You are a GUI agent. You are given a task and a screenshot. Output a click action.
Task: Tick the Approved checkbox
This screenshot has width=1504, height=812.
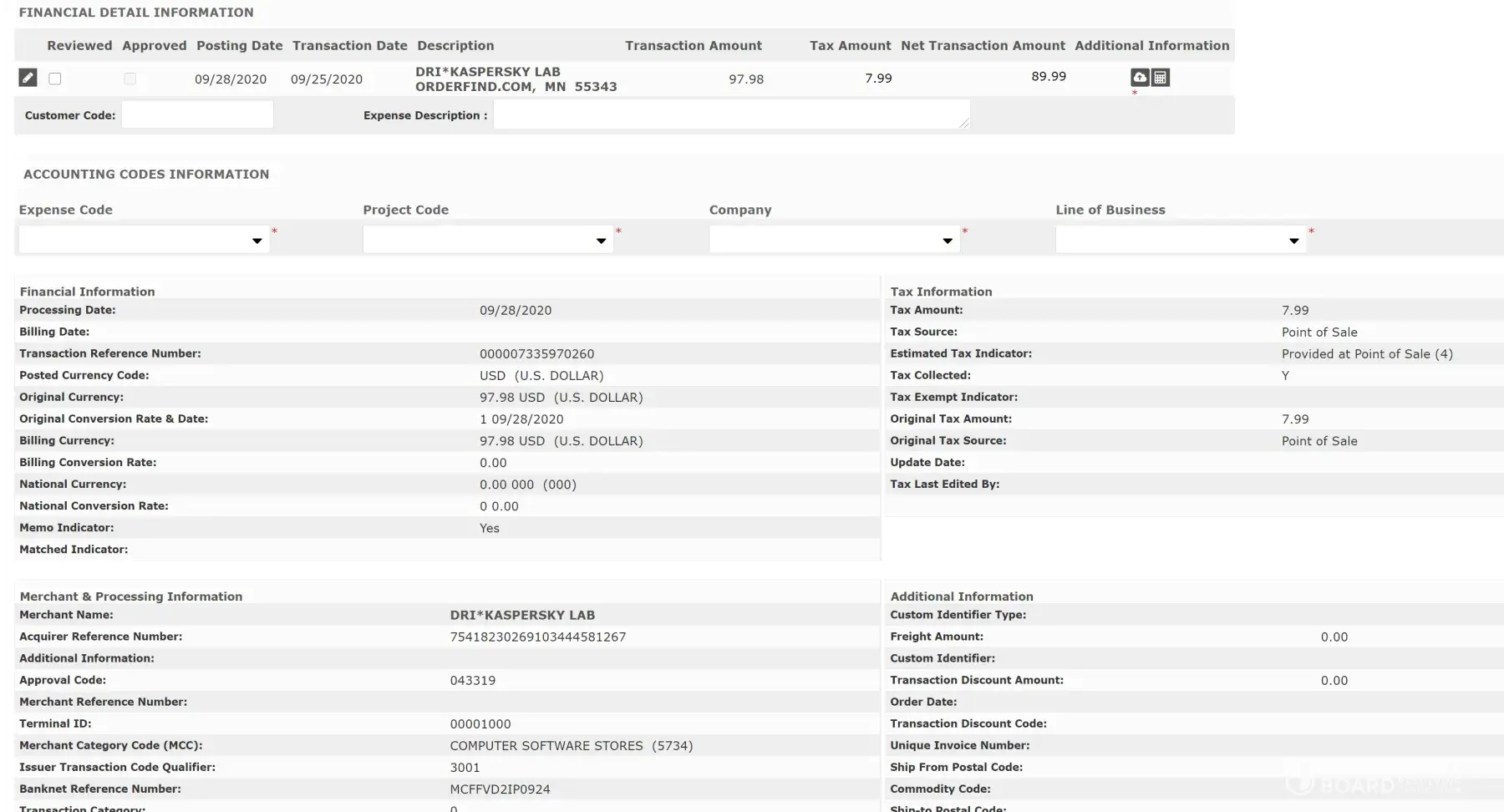(x=130, y=79)
